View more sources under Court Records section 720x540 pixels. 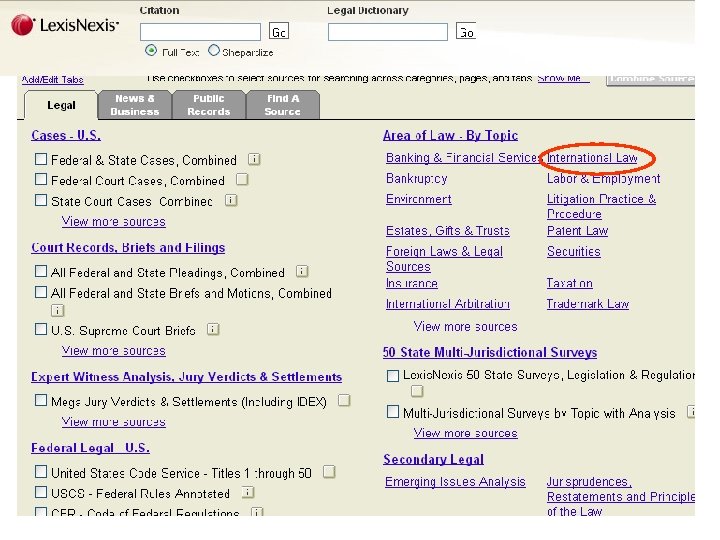pyautogui.click(x=113, y=351)
